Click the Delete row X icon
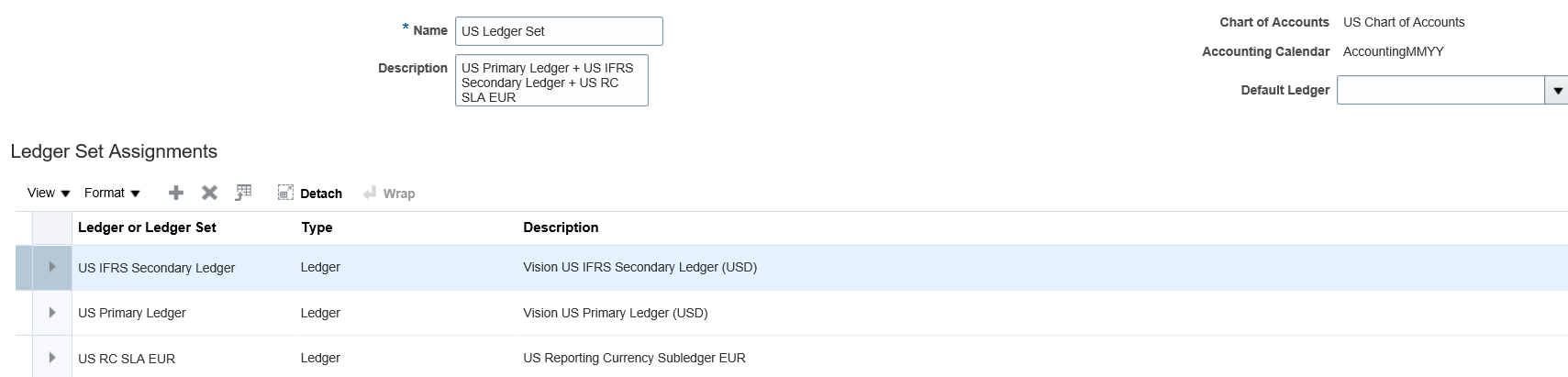This screenshot has width=1568, height=377. 209,193
